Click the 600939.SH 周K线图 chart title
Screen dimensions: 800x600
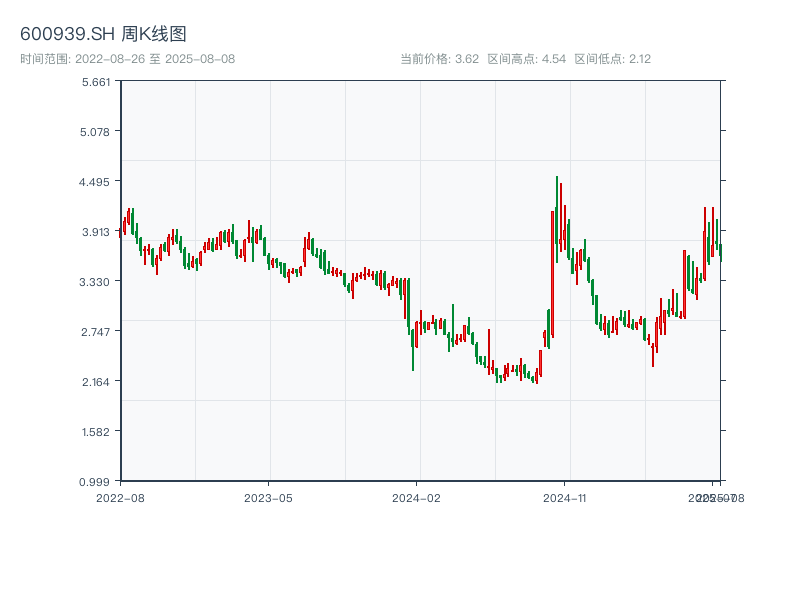point(103,35)
